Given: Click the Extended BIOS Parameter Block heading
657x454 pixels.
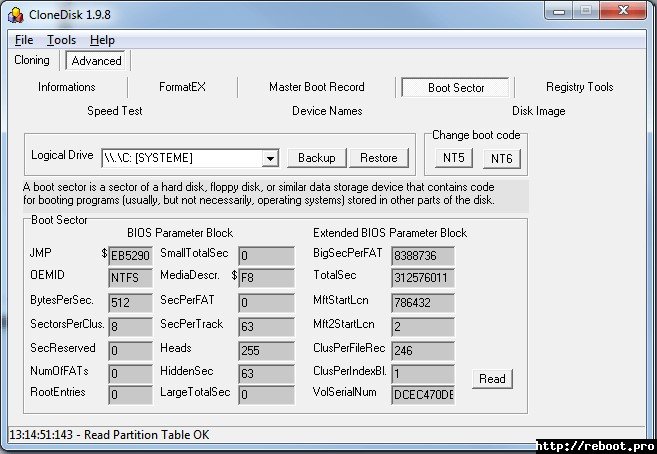Looking at the screenshot, I should point(390,233).
